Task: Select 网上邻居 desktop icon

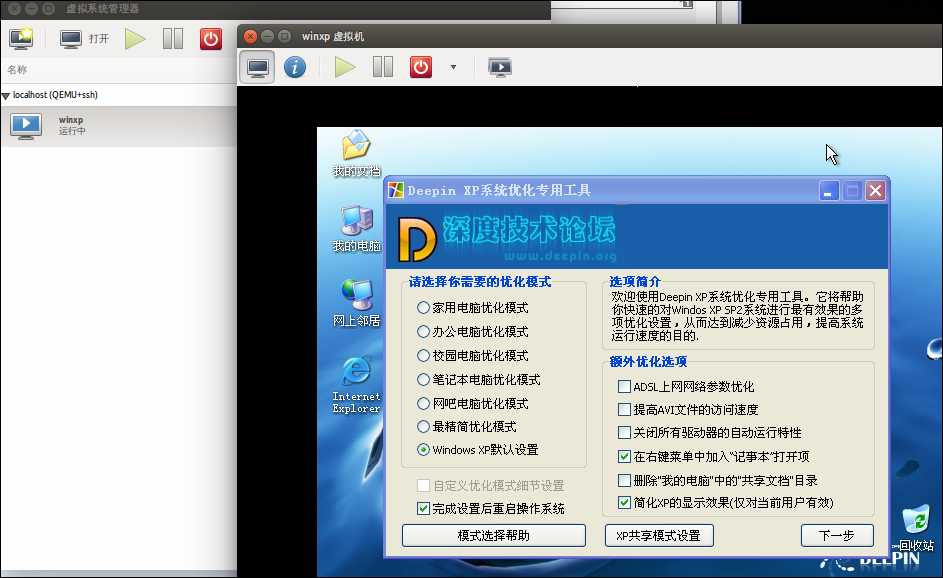Action: [356, 303]
